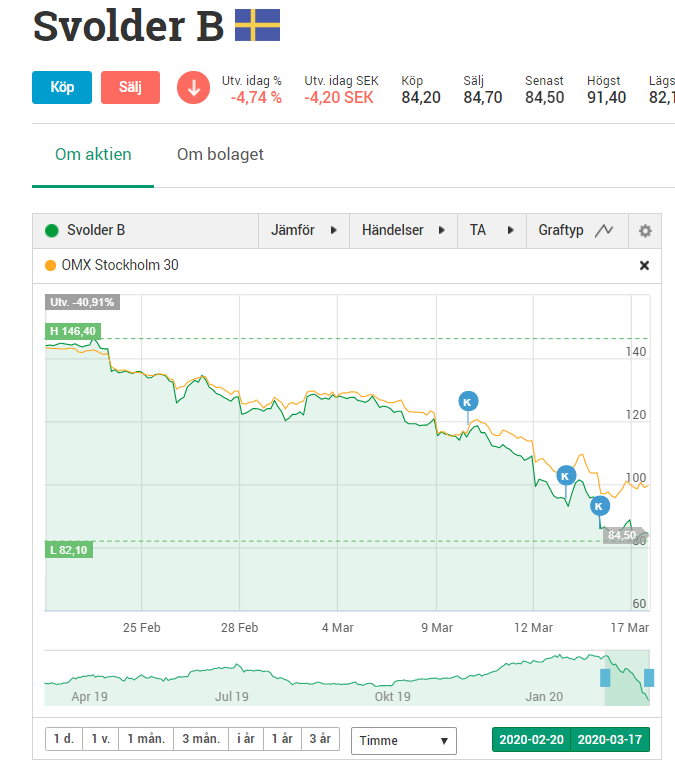Viewport: 675px width, 764px height.
Task: Click the orange OMX Stockholm 30 legend dot
Action: pyautogui.click(x=50, y=266)
